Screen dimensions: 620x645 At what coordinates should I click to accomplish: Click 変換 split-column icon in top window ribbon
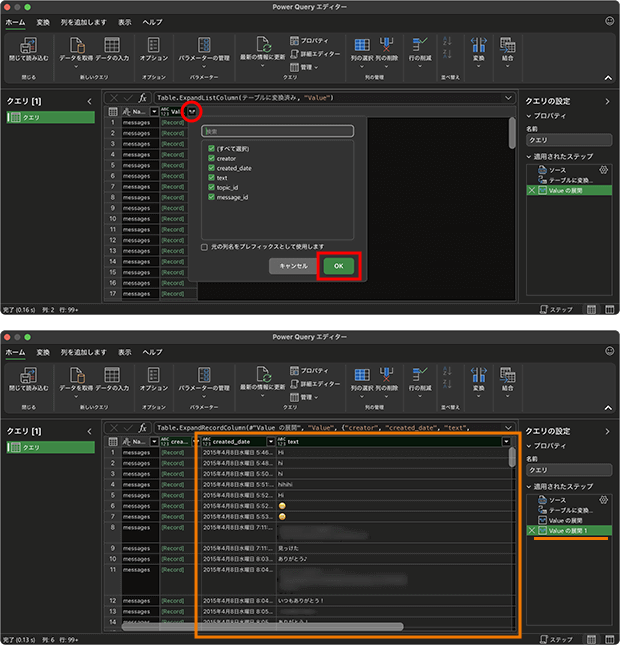point(478,45)
